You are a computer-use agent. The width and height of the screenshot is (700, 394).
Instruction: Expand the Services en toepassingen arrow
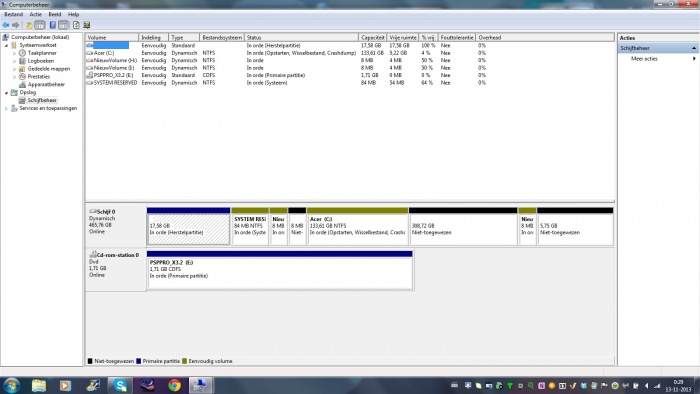point(6,108)
